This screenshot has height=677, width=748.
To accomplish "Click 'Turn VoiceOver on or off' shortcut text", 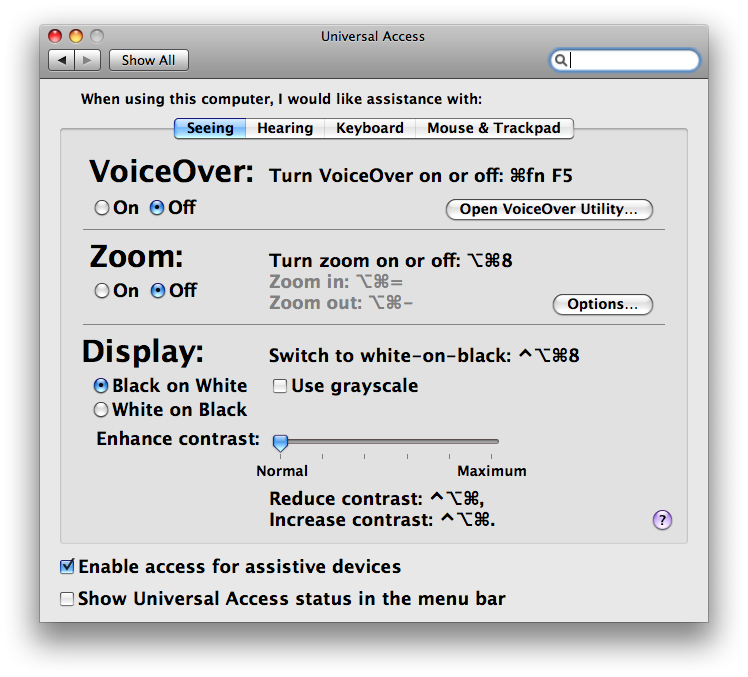I will point(421,176).
